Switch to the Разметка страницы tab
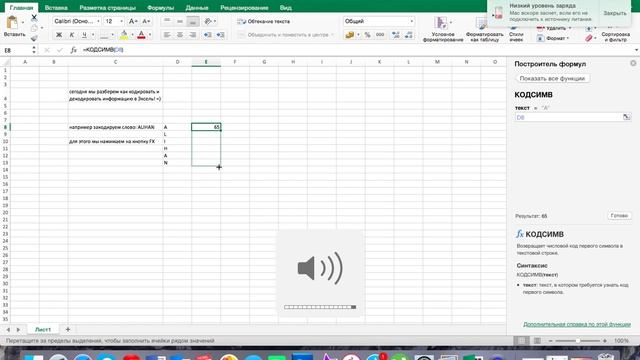Screen dimensions: 640x360 pos(107,8)
